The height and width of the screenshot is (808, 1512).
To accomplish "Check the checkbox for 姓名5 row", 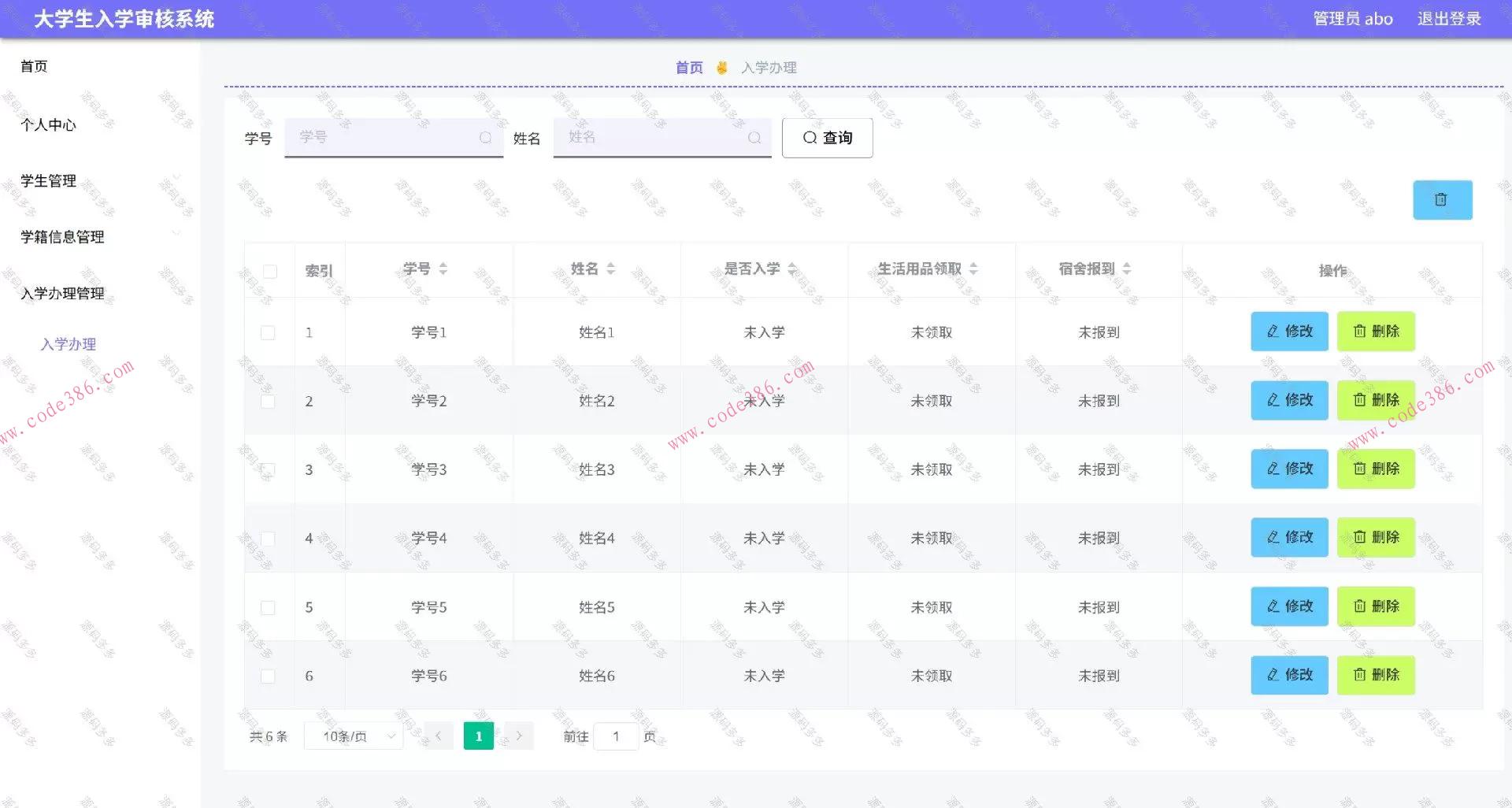I will pyautogui.click(x=269, y=607).
